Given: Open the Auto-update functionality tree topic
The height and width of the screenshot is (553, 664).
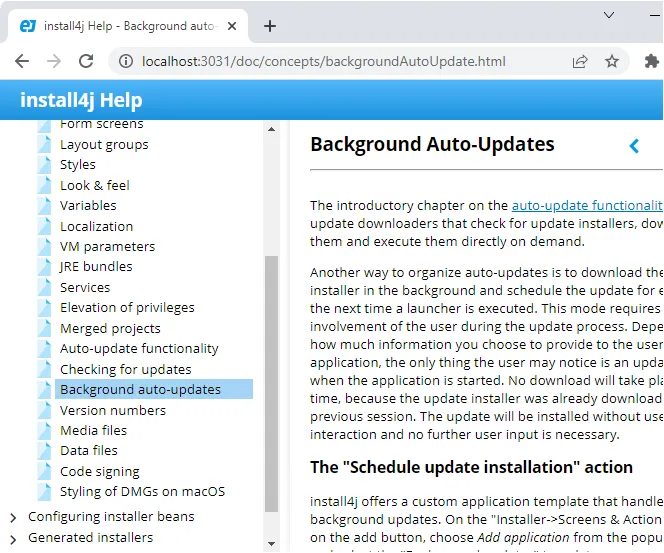Looking at the screenshot, I should [139, 348].
